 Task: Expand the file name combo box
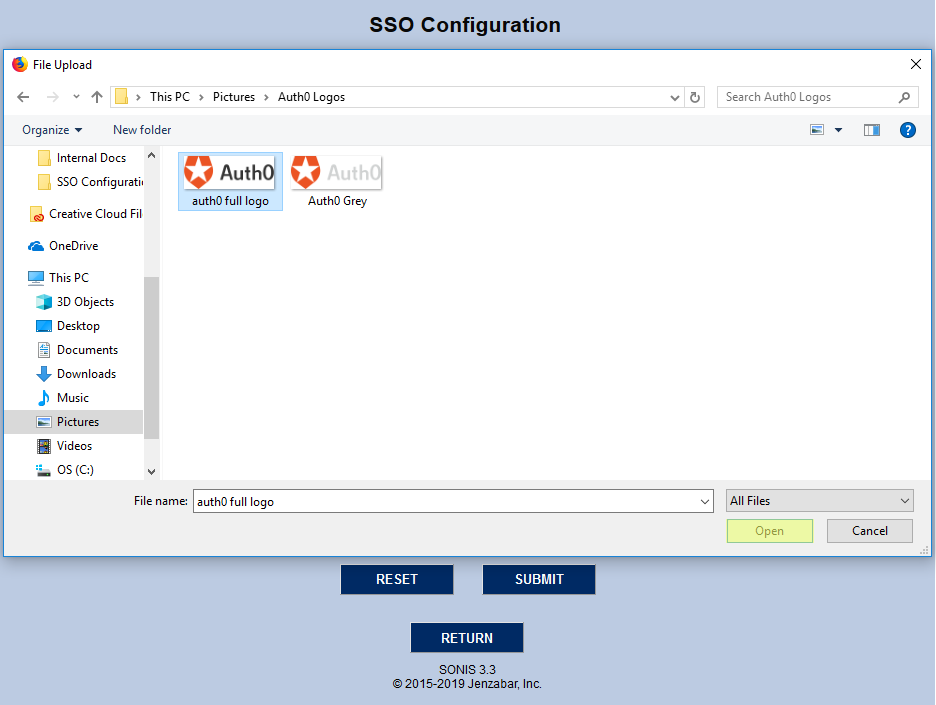coord(705,500)
